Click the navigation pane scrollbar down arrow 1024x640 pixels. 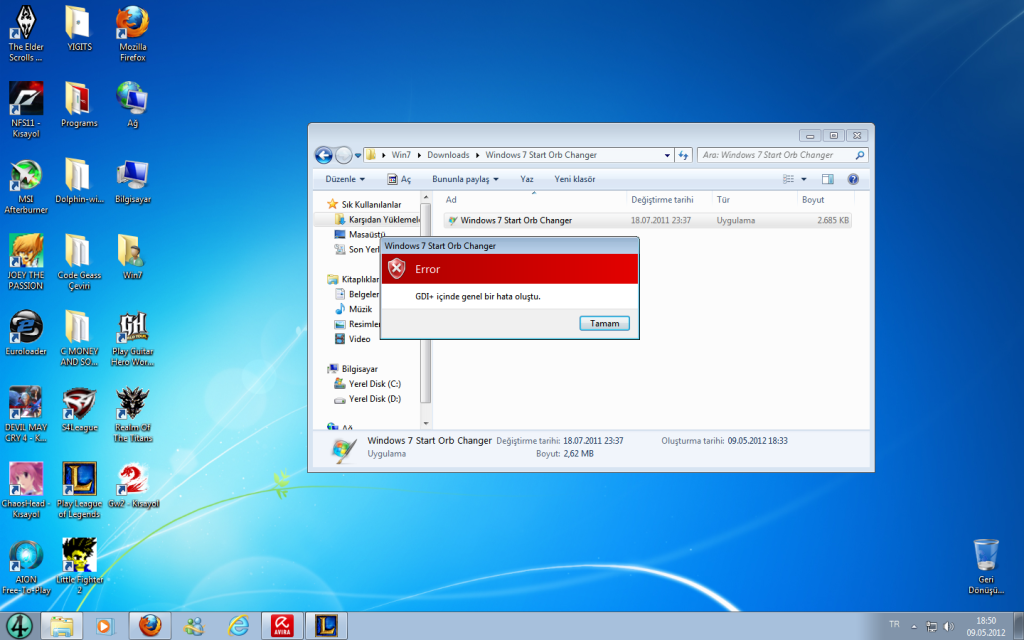pyautogui.click(x=426, y=424)
